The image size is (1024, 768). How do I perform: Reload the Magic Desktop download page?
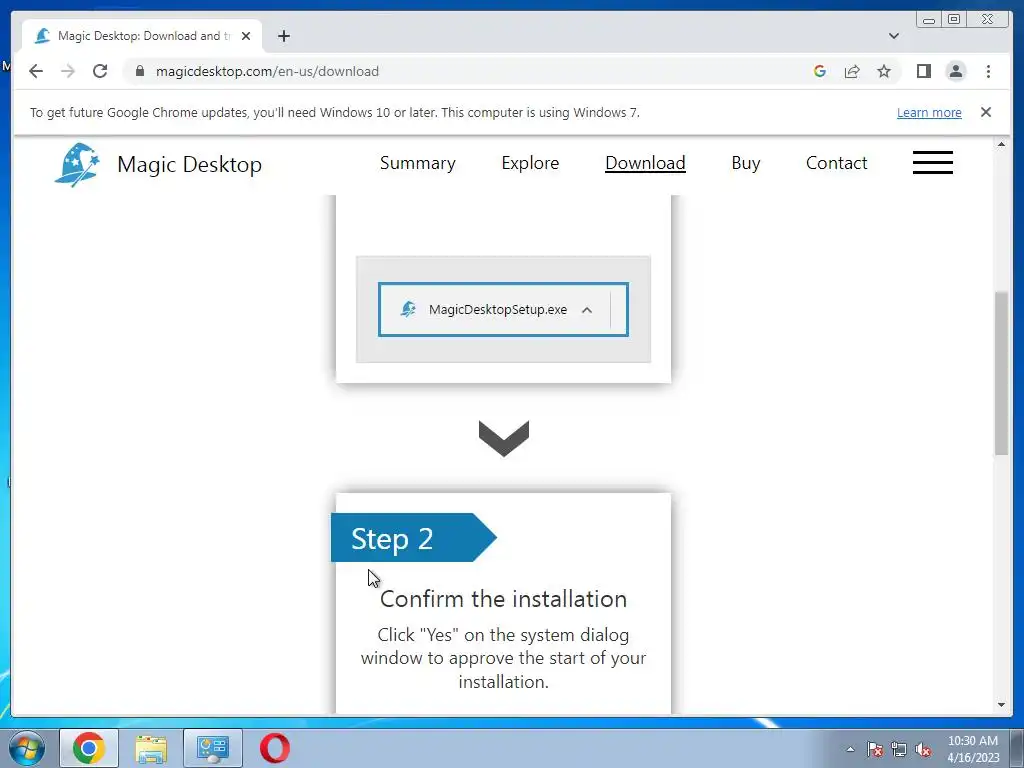click(x=100, y=71)
